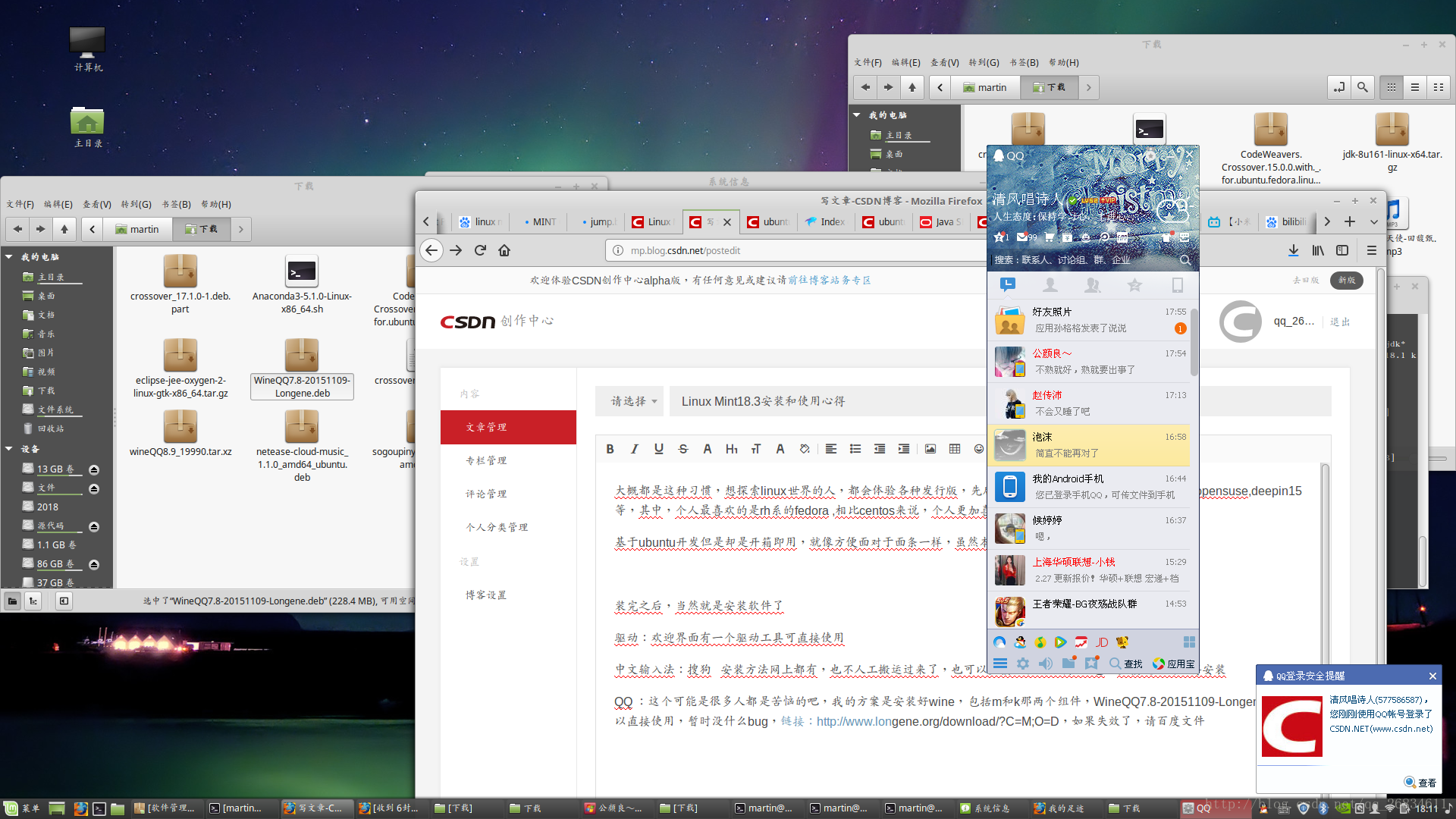
Task: Insert an image into the article
Action: coord(930,449)
